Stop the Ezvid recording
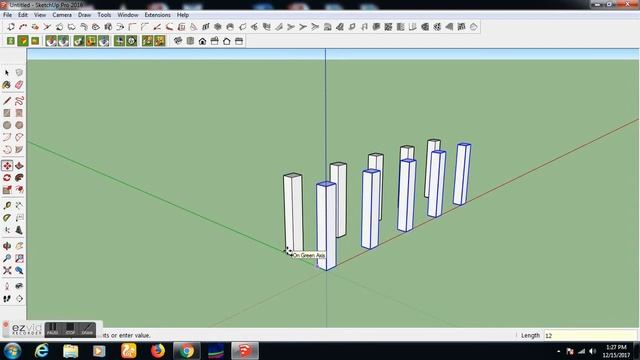 [70, 329]
